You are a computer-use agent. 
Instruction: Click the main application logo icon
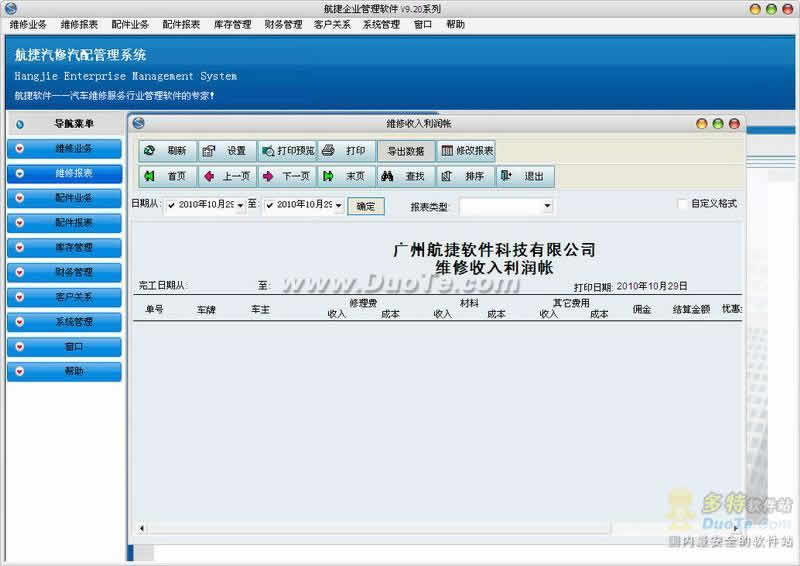(11, 8)
